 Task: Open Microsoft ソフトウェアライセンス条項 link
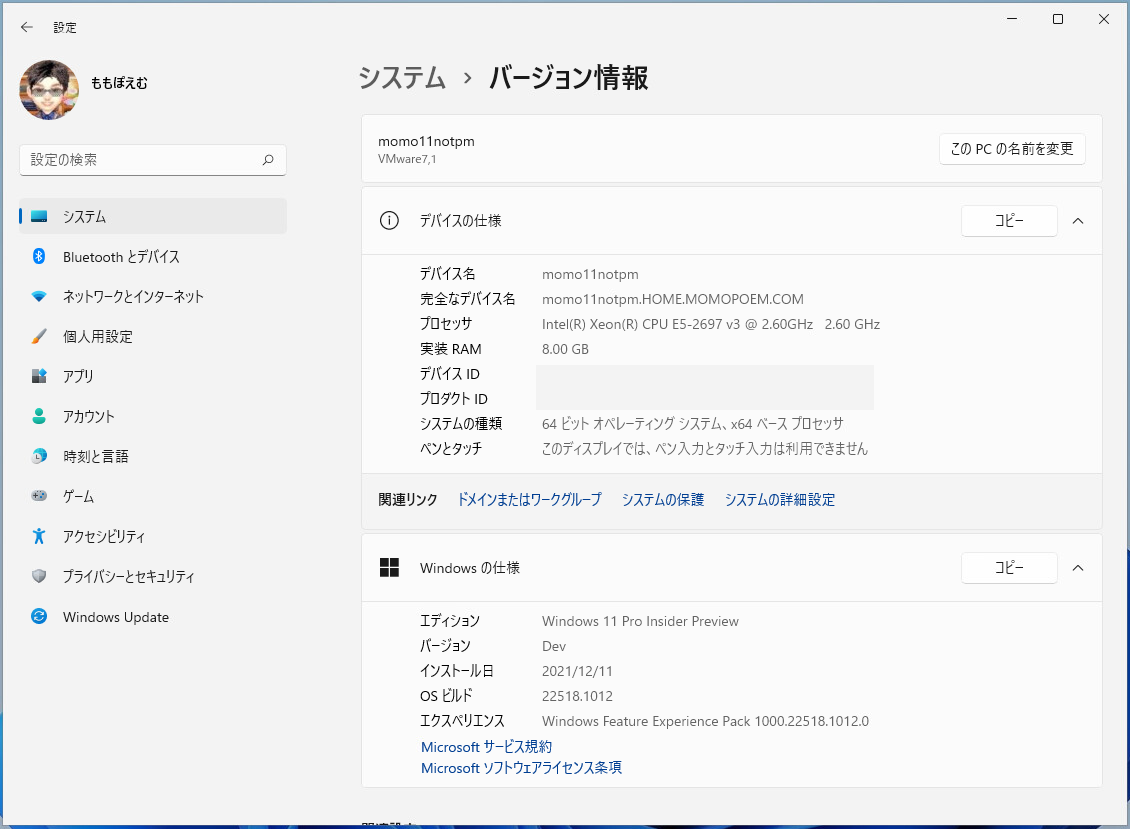click(521, 768)
